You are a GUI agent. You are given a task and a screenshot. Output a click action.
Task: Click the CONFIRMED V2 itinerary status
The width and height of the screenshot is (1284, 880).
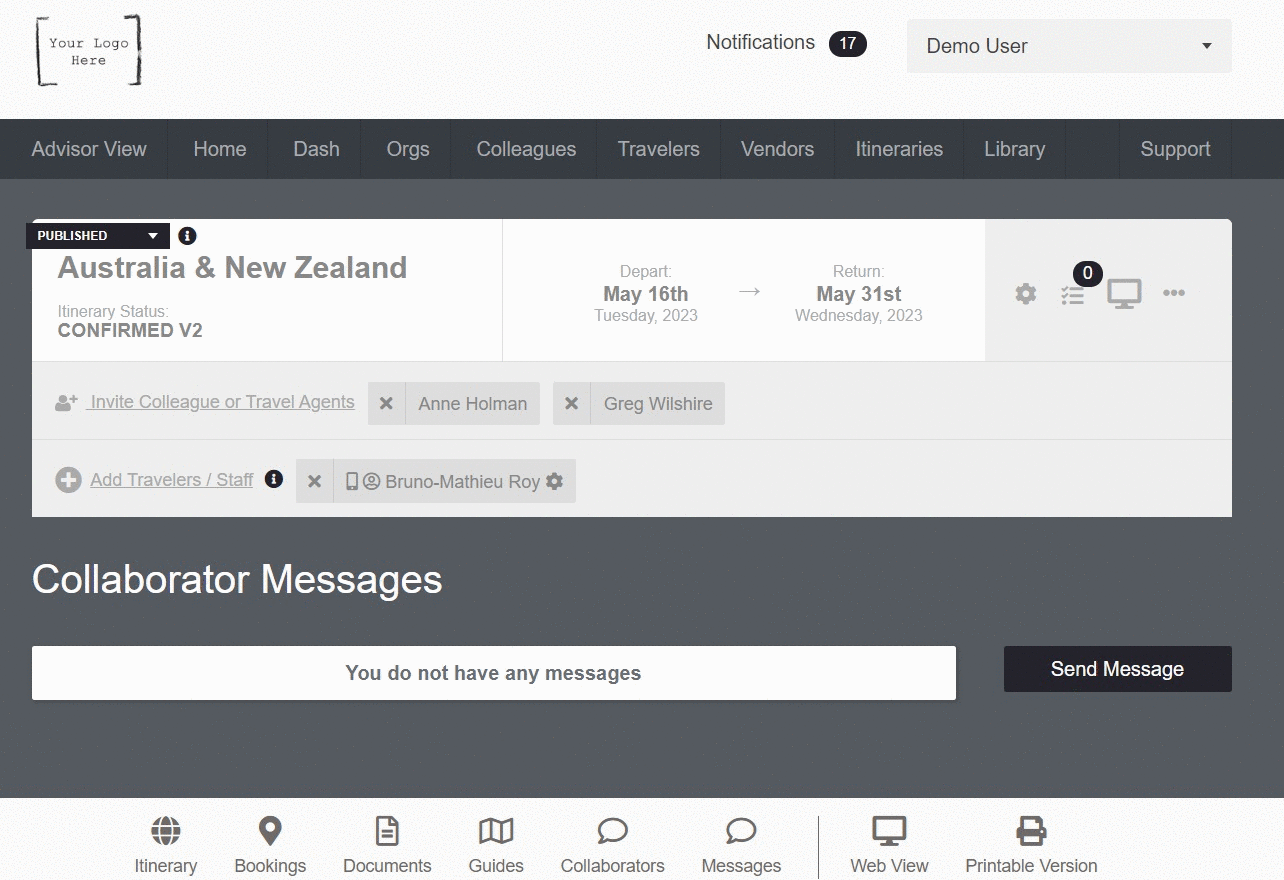pyautogui.click(x=130, y=331)
